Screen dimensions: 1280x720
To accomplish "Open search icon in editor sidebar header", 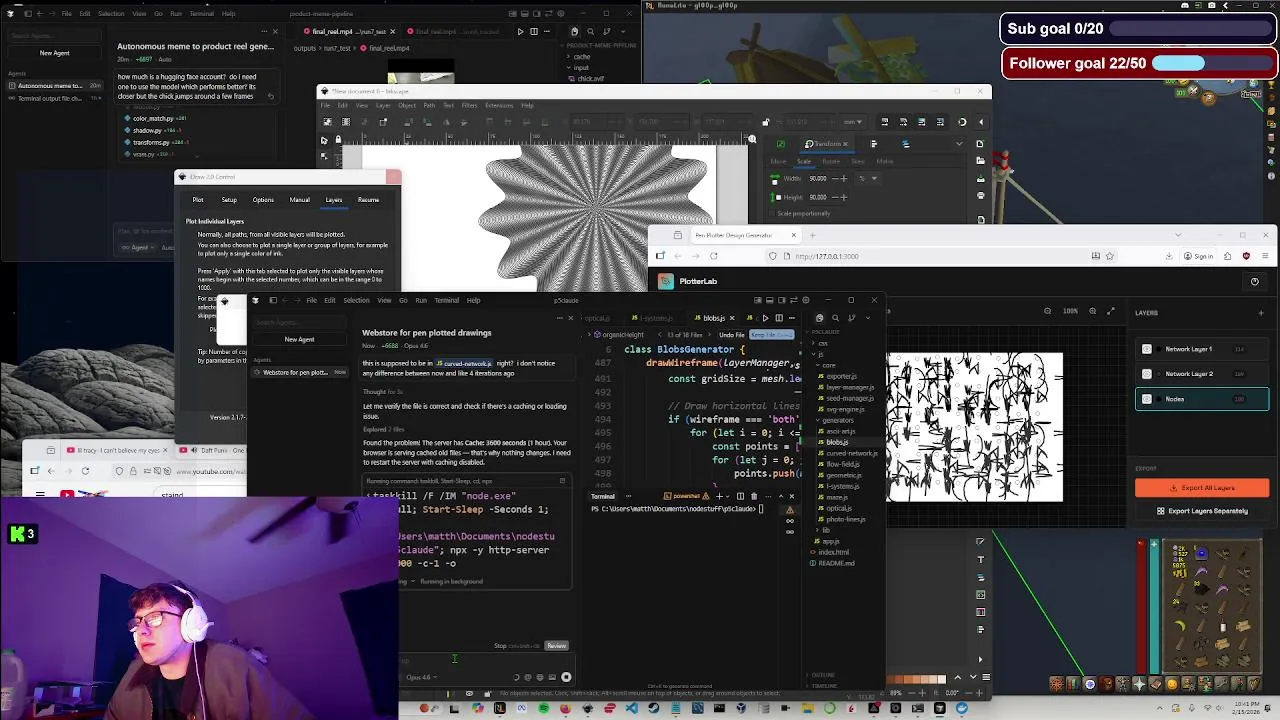I will click(835, 318).
